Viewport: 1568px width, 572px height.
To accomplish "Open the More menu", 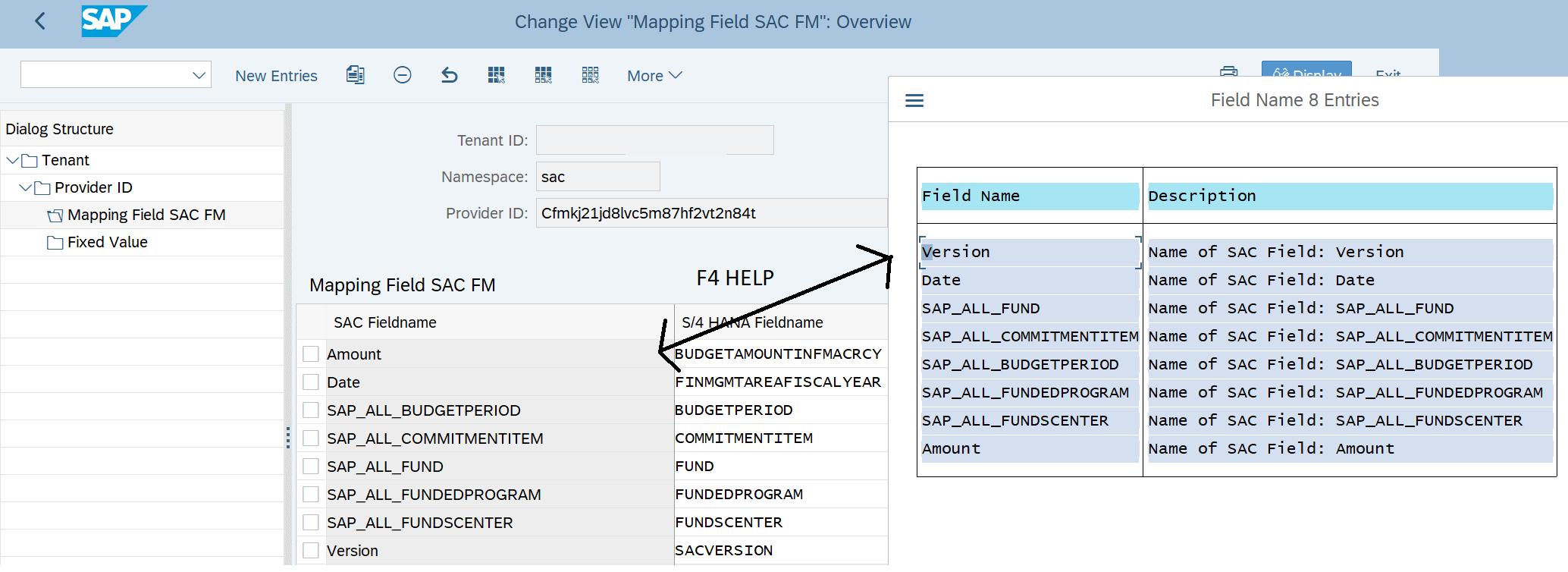I will (x=654, y=76).
